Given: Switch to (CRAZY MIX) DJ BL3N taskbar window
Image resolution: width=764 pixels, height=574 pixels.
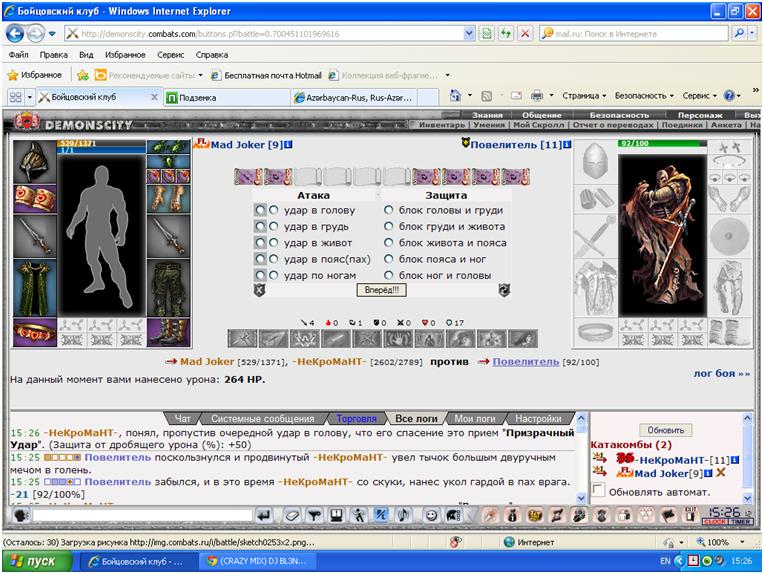Looking at the screenshot, I should [258, 561].
